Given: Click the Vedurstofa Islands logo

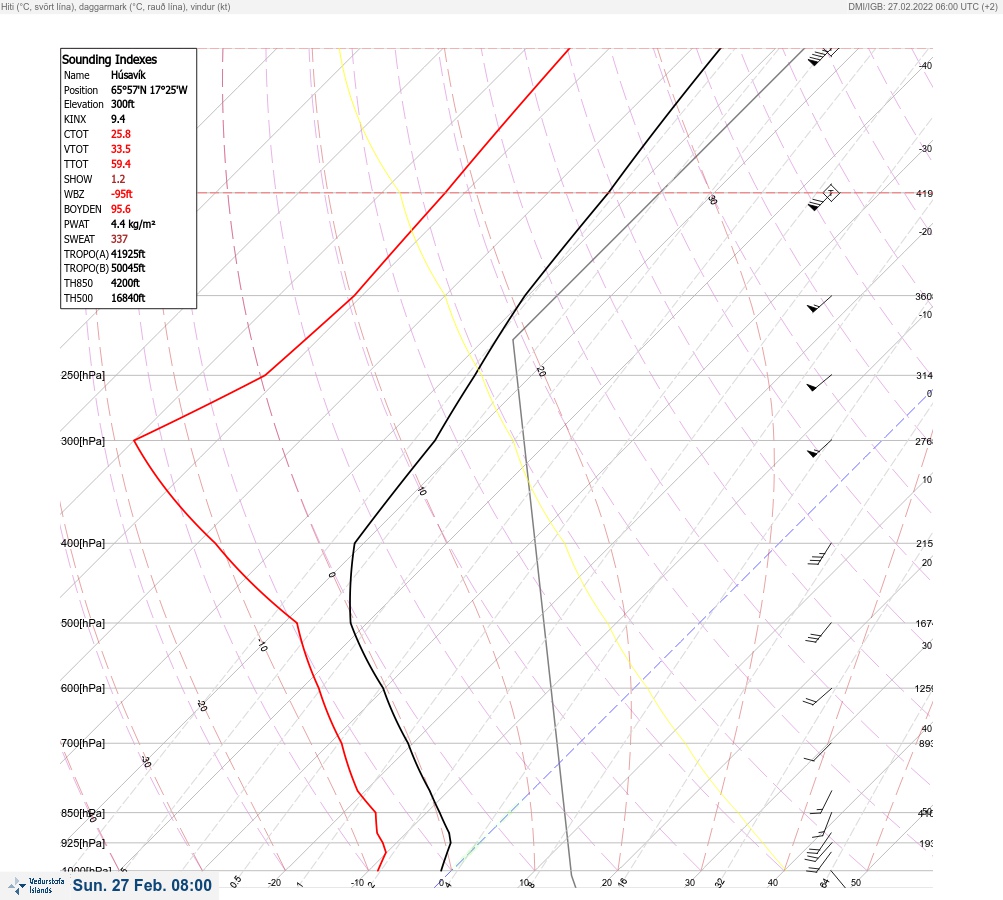Looking at the screenshot, I should click(36, 886).
